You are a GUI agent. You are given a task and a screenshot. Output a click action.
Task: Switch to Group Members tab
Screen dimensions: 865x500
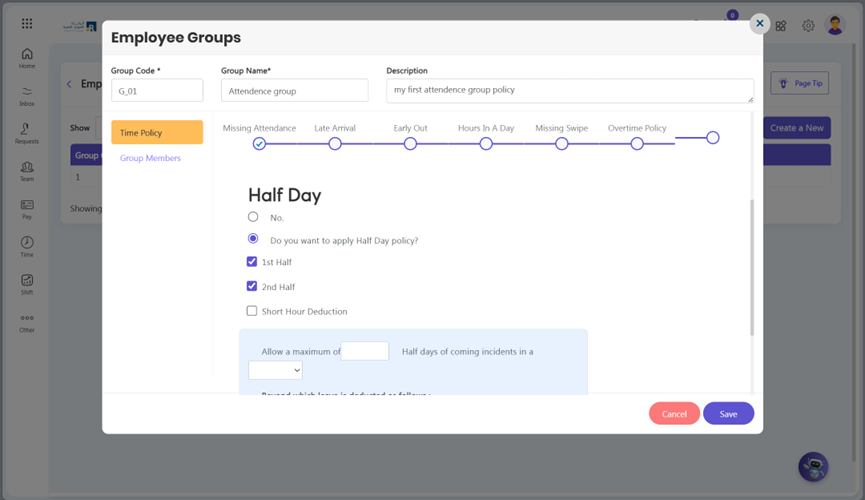(x=150, y=158)
